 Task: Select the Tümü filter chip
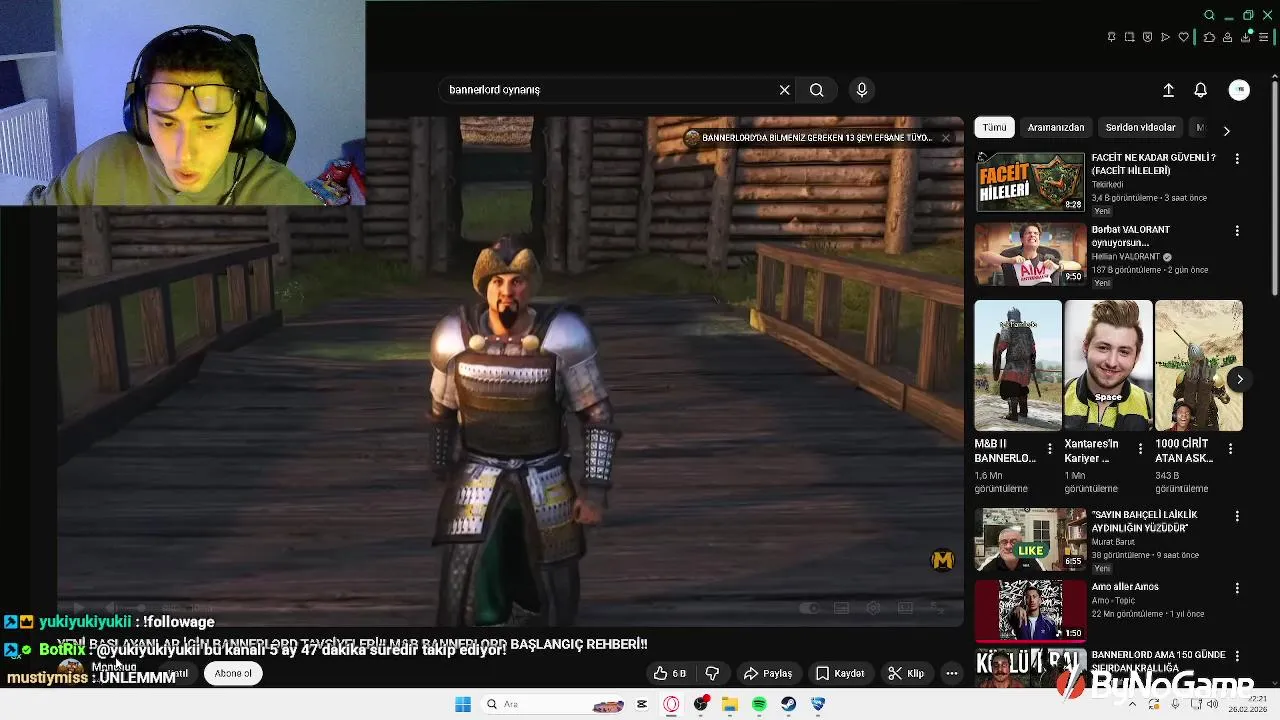click(994, 128)
